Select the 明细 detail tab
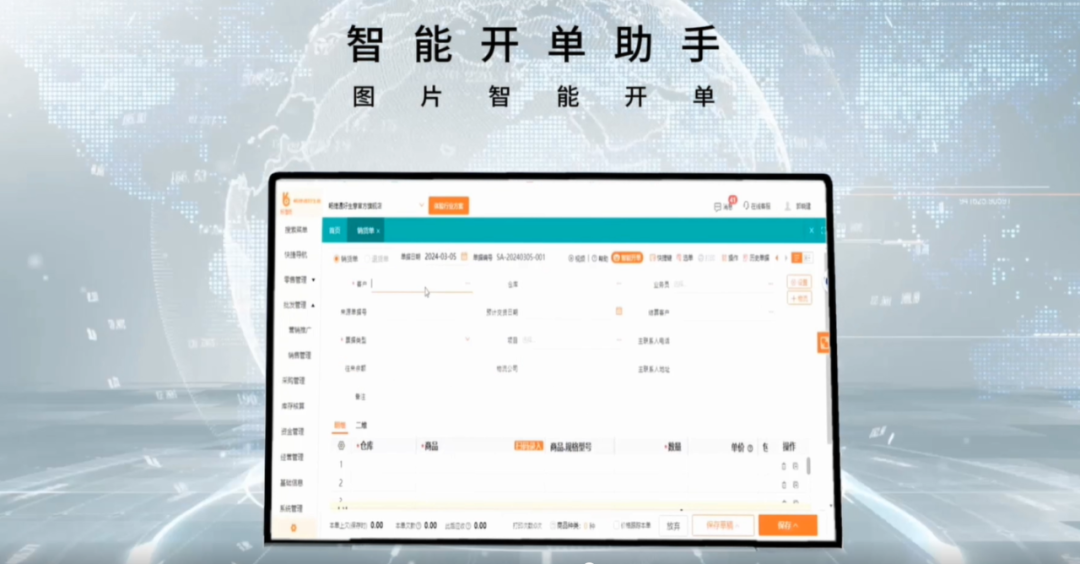 click(x=340, y=425)
